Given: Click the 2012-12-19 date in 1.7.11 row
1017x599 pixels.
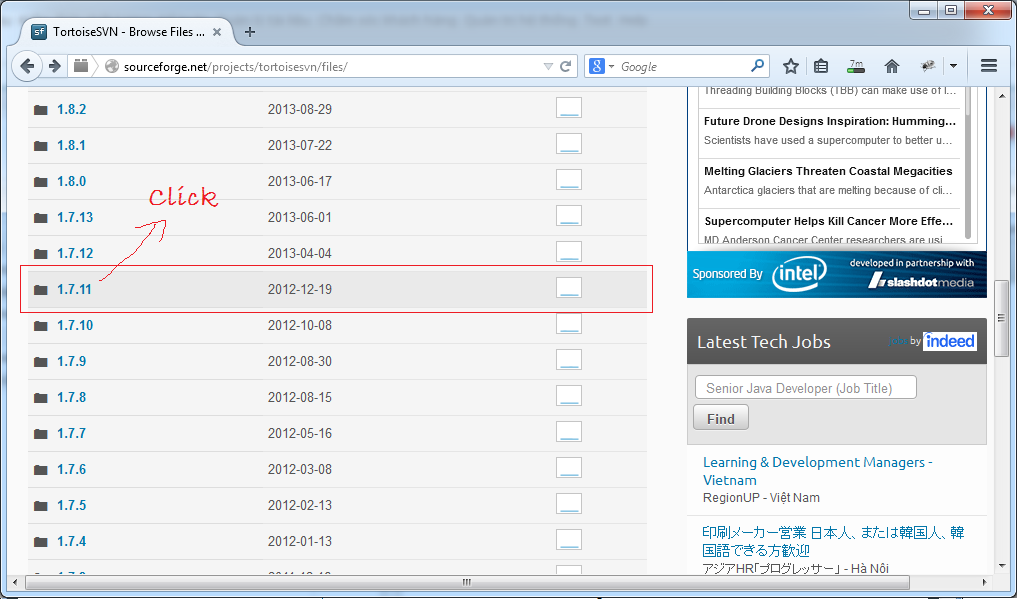Looking at the screenshot, I should (300, 289).
